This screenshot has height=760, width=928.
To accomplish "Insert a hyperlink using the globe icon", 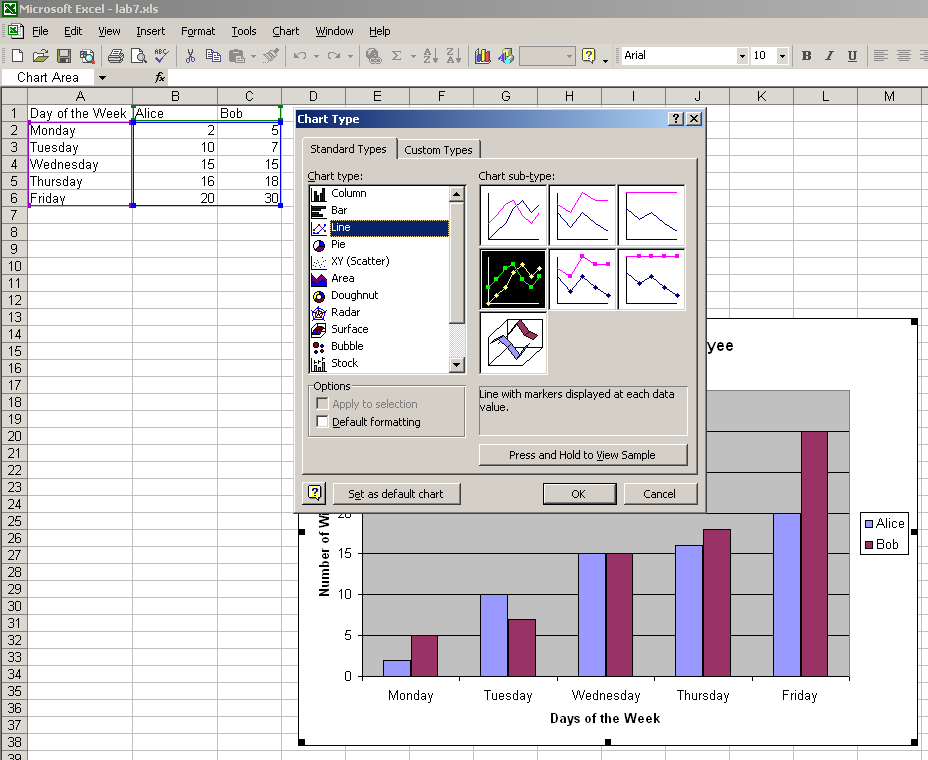I will (x=373, y=56).
